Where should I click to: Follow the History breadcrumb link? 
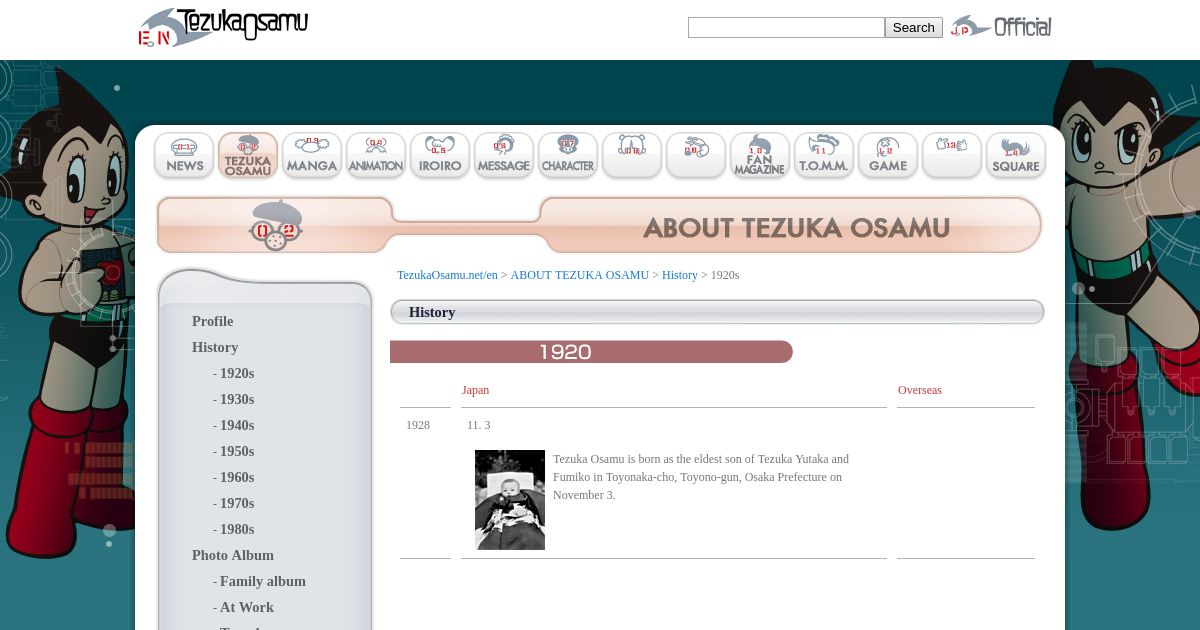point(680,275)
